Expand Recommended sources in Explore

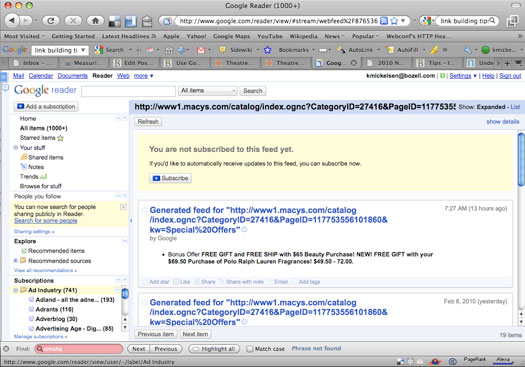click(x=16, y=261)
